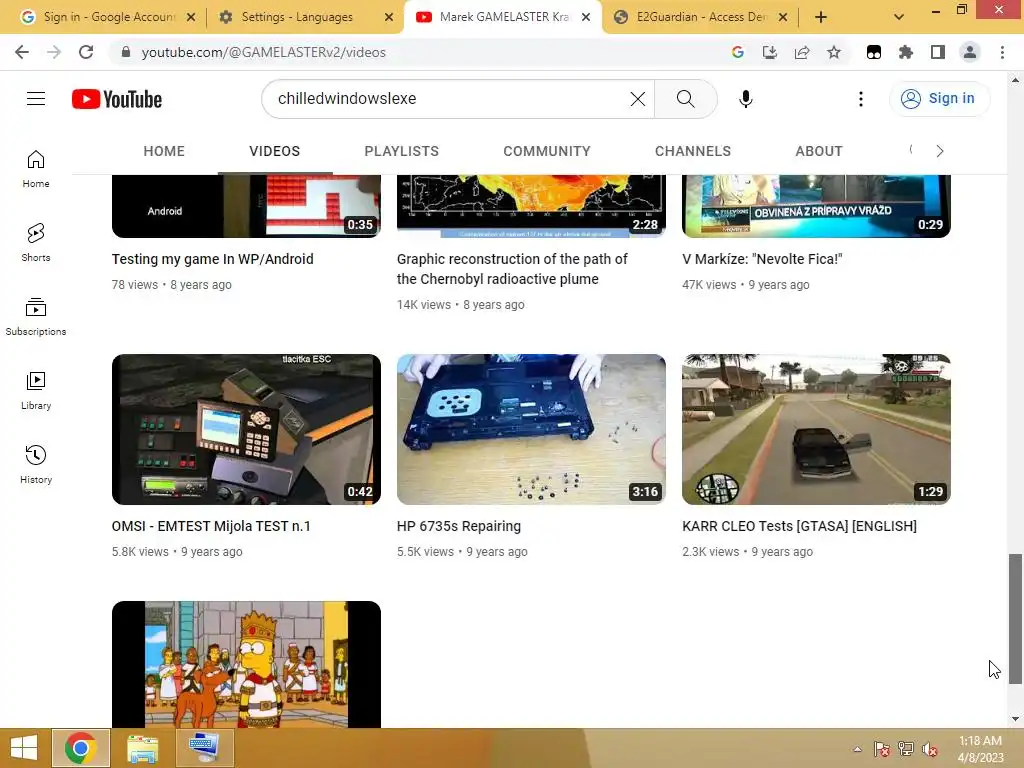Viewport: 1024px width, 768px height.
Task: Open video titled V Markíze: "Nevolte Fica!"
Action: (x=762, y=259)
